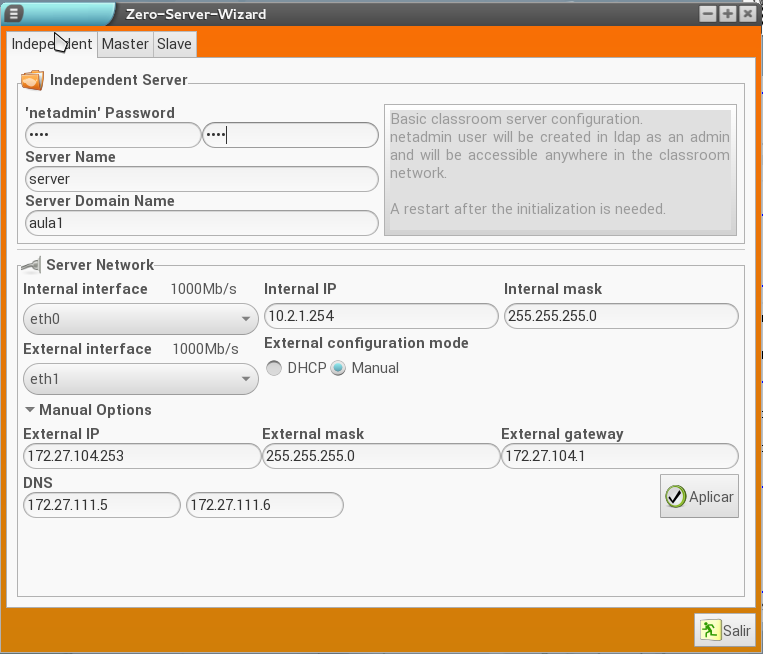Click into the Server Name field
The height and width of the screenshot is (654, 763).
pyautogui.click(x=201, y=179)
